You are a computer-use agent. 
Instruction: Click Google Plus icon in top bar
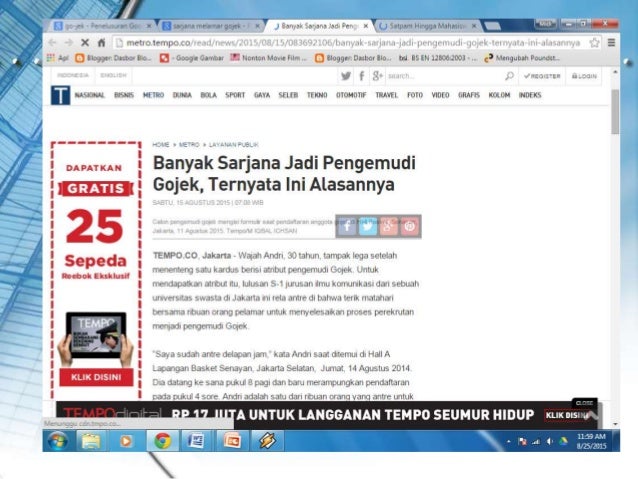pyautogui.click(x=377, y=76)
